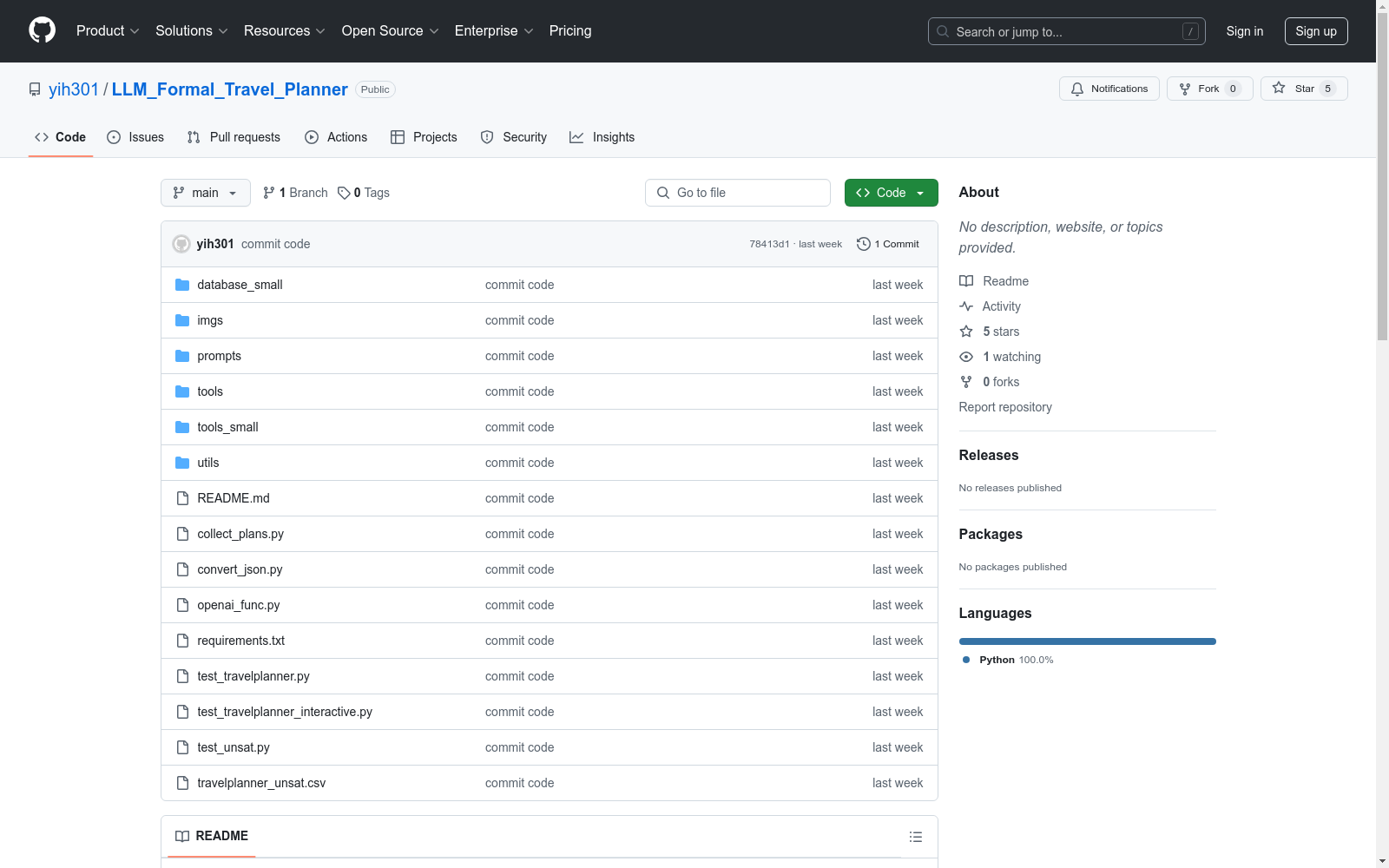
Task: Open the convert_json.py file
Action: click(x=240, y=569)
